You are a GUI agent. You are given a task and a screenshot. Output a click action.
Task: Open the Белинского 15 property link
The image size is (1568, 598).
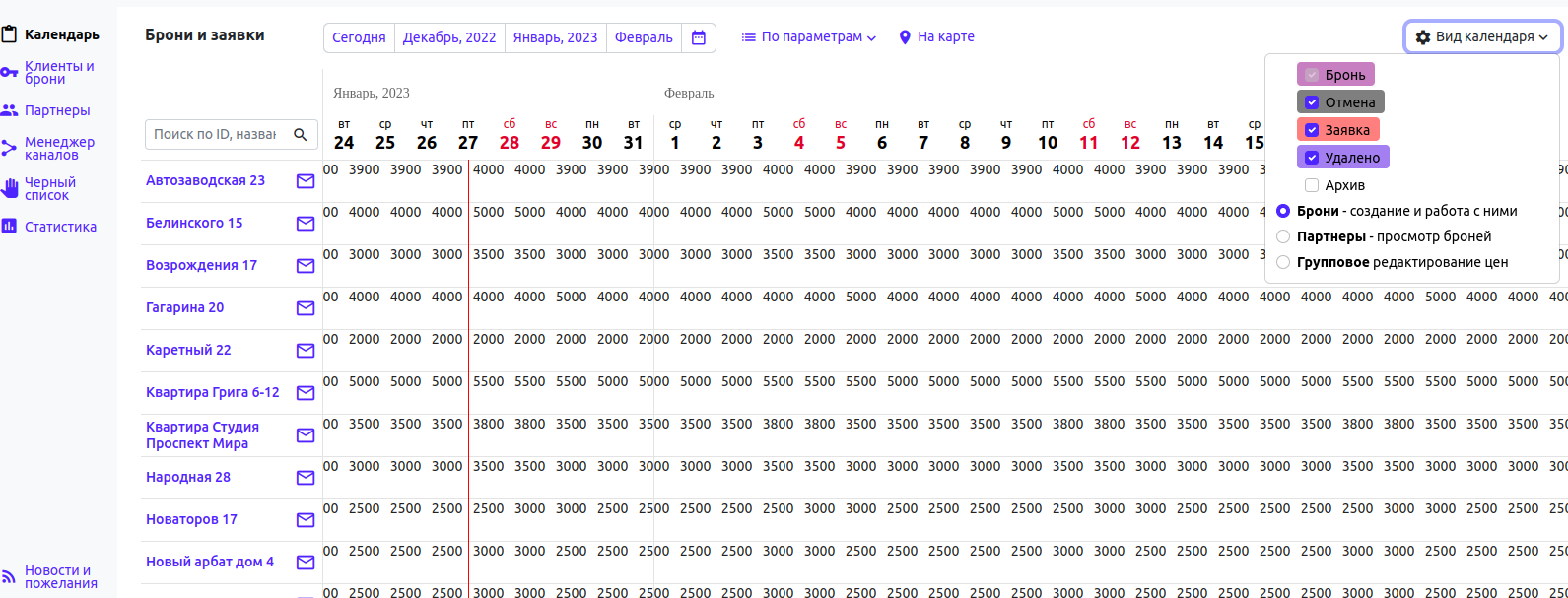[x=194, y=223]
